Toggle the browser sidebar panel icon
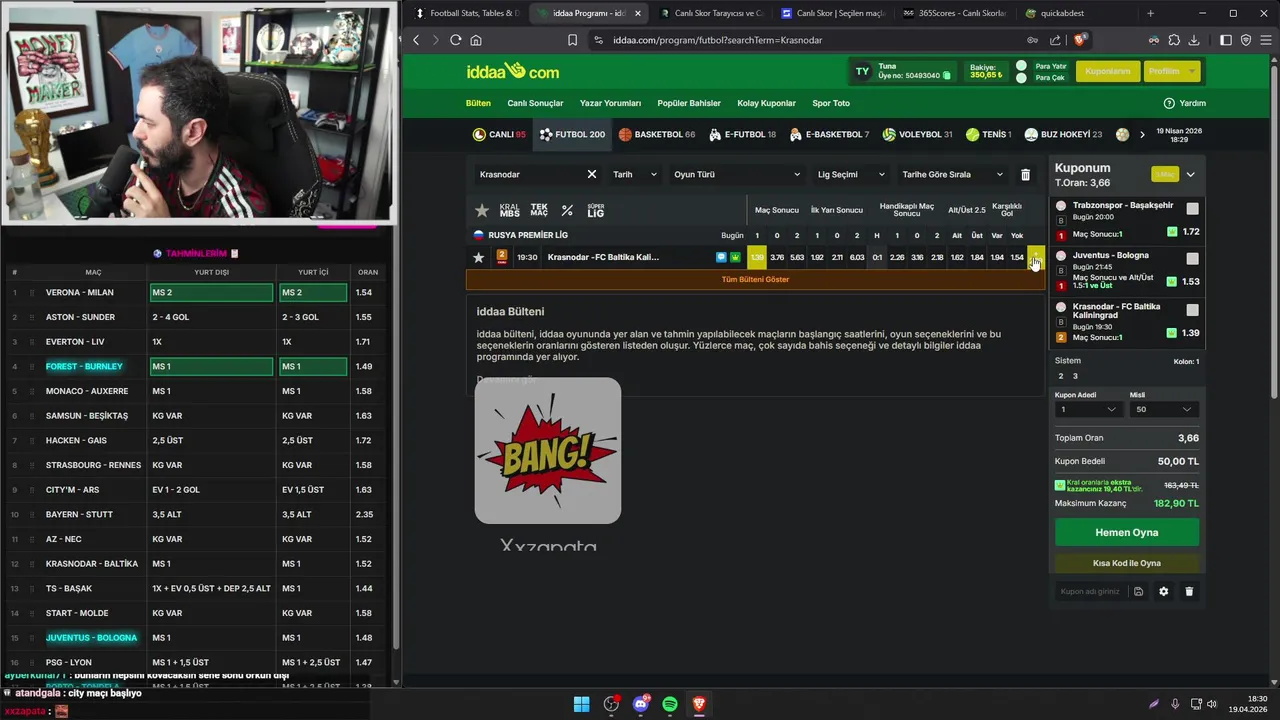Screen dimensions: 1280x720 point(1226,40)
